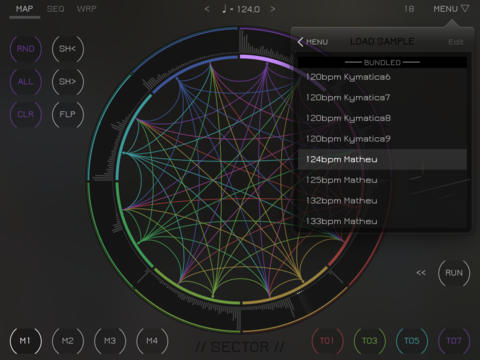Viewport: 480px width, 360px height.
Task: Decrease tempo with left arrow
Action: [207, 9]
